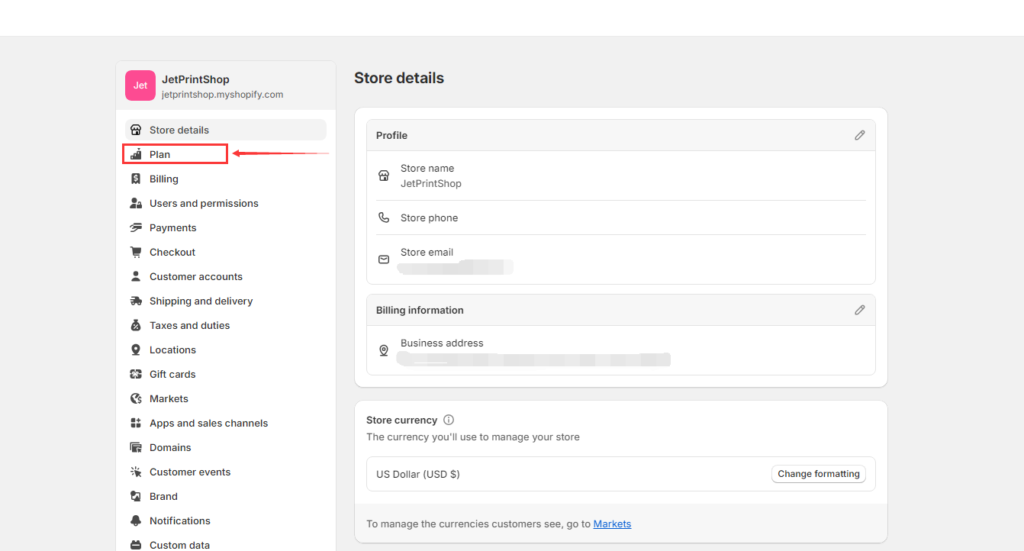Screen dimensions: 1024x551
Task: Click the Store phone handset icon
Action: click(384, 217)
